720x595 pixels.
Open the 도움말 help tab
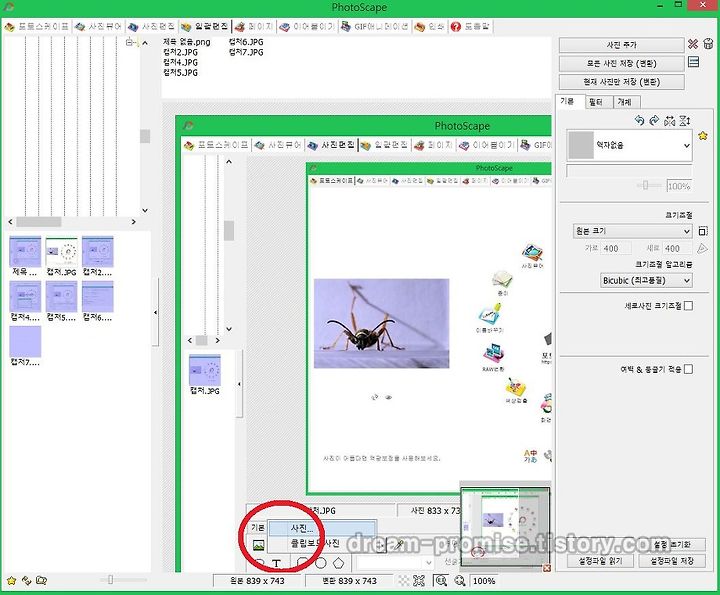point(471,27)
